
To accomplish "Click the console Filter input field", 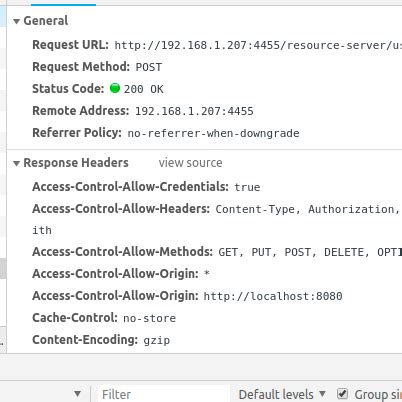I will tap(163, 394).
